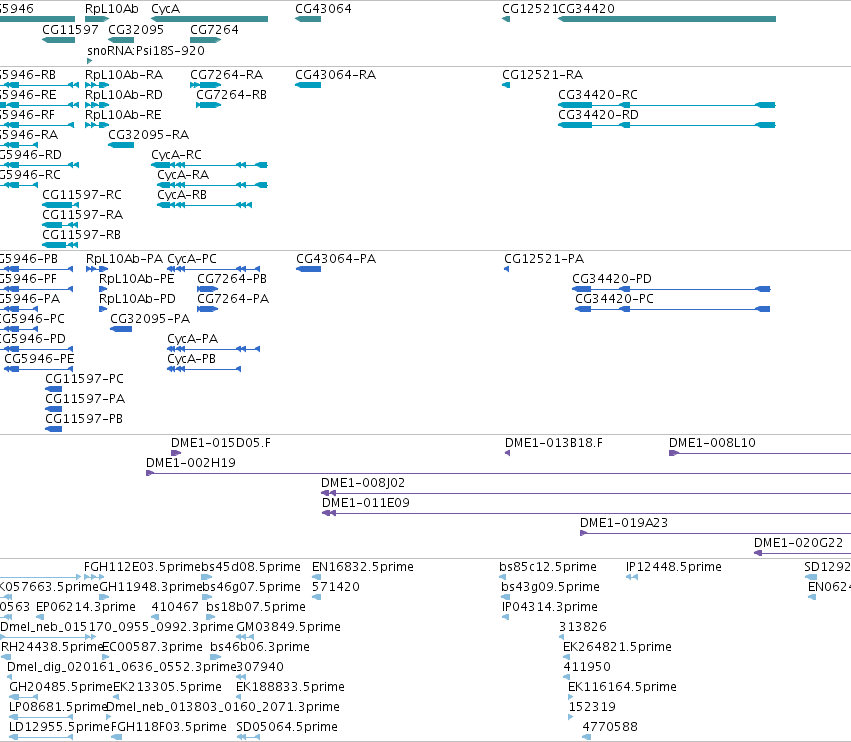Image resolution: width=851 pixels, height=742 pixels.
Task: Click the CG11597-RA transcript label
Action: point(82,214)
